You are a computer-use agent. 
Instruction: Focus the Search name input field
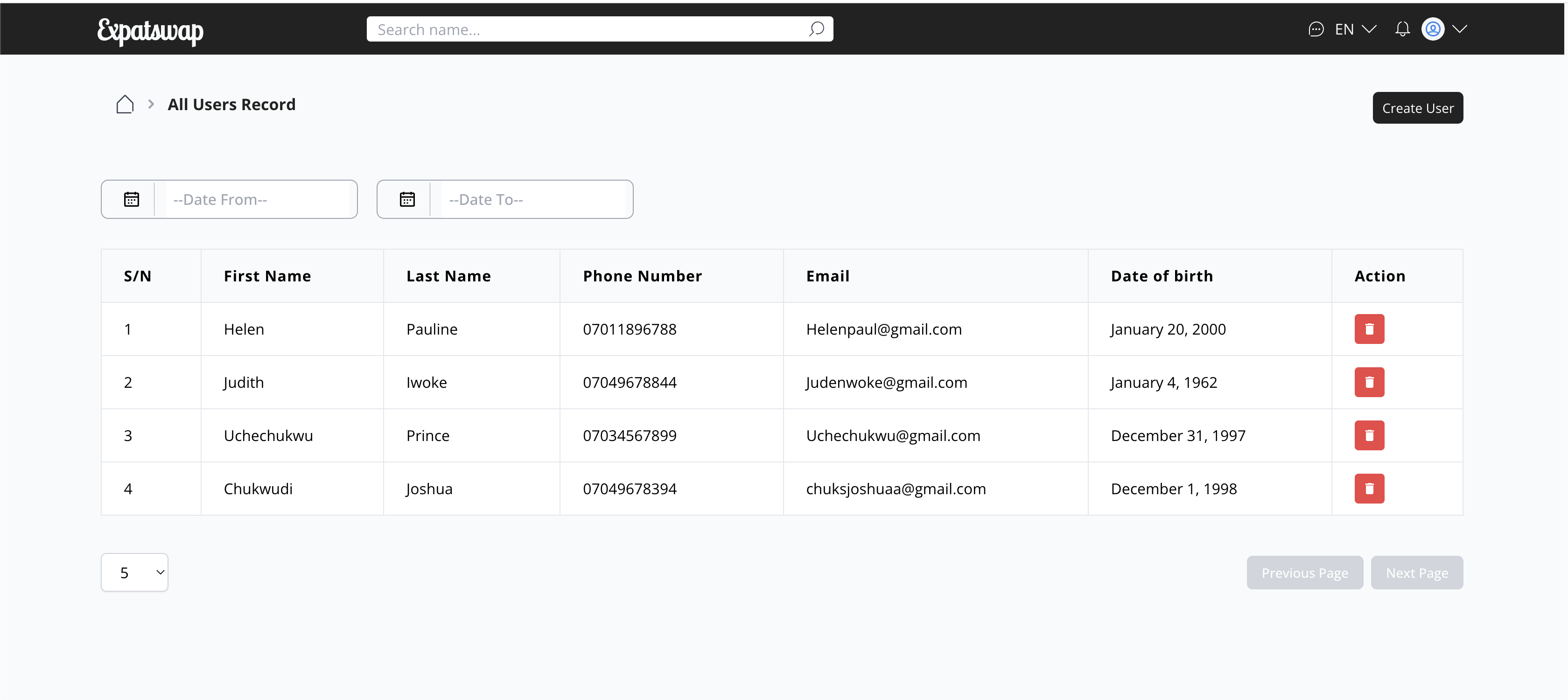pyautogui.click(x=584, y=29)
